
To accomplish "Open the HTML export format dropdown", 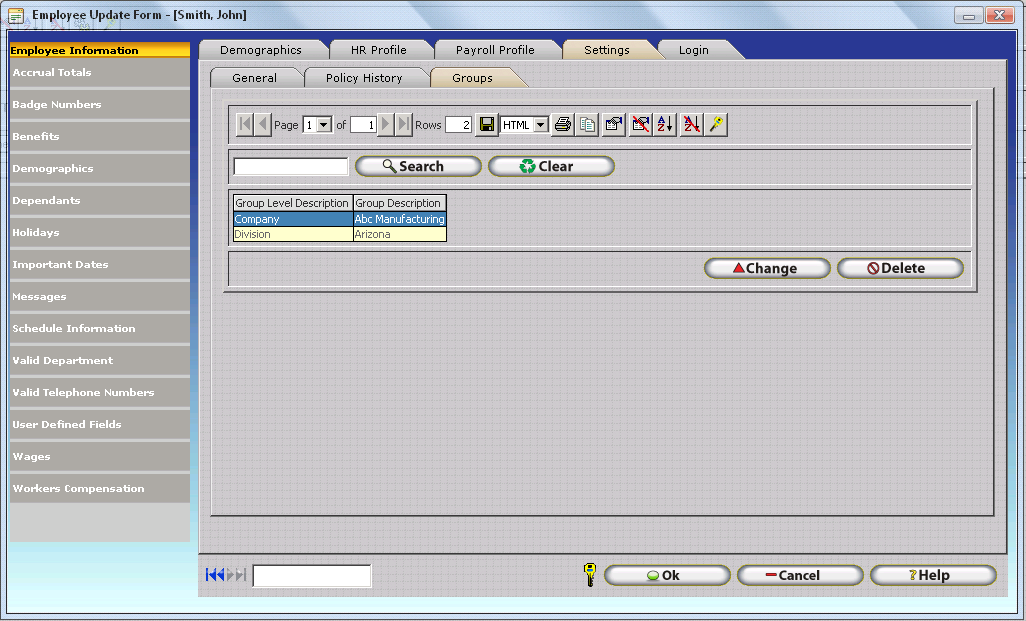I will coord(541,125).
